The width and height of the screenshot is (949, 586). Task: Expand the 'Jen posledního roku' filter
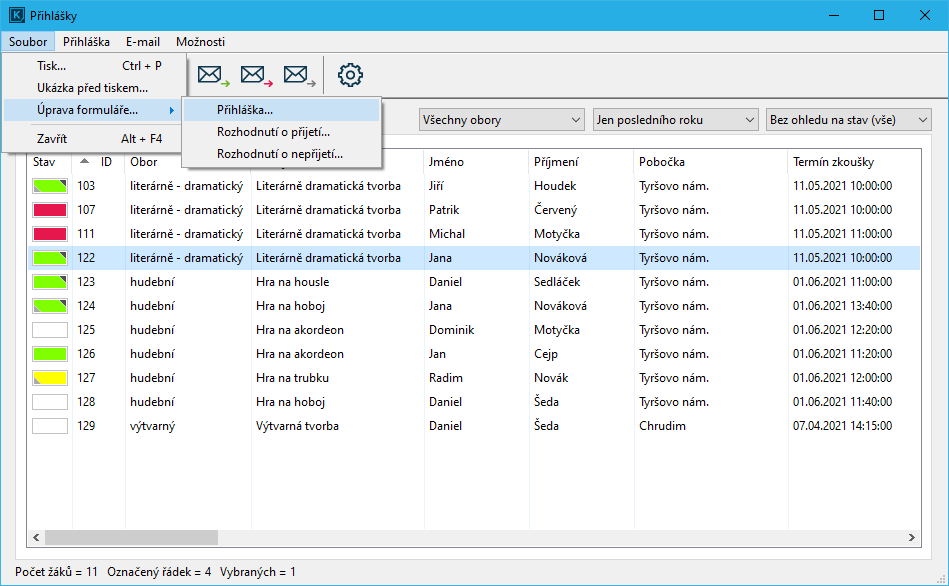(675, 120)
